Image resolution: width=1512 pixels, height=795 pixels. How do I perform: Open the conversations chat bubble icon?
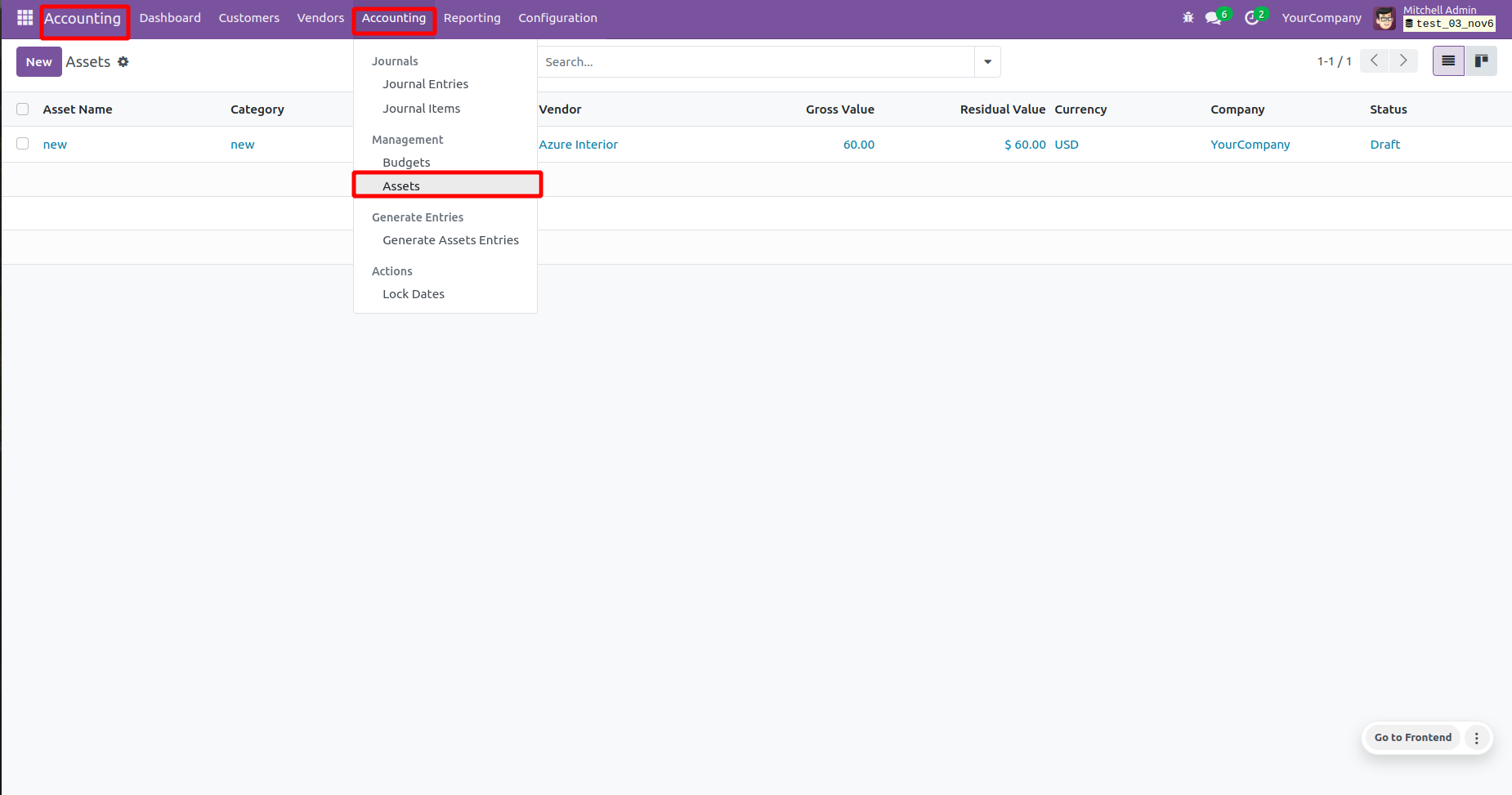[x=1213, y=18]
